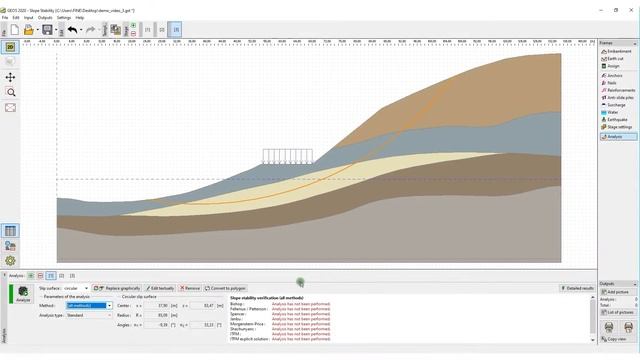Click Remove slip surface button
The height and width of the screenshot is (360, 640).
[x=190, y=288]
